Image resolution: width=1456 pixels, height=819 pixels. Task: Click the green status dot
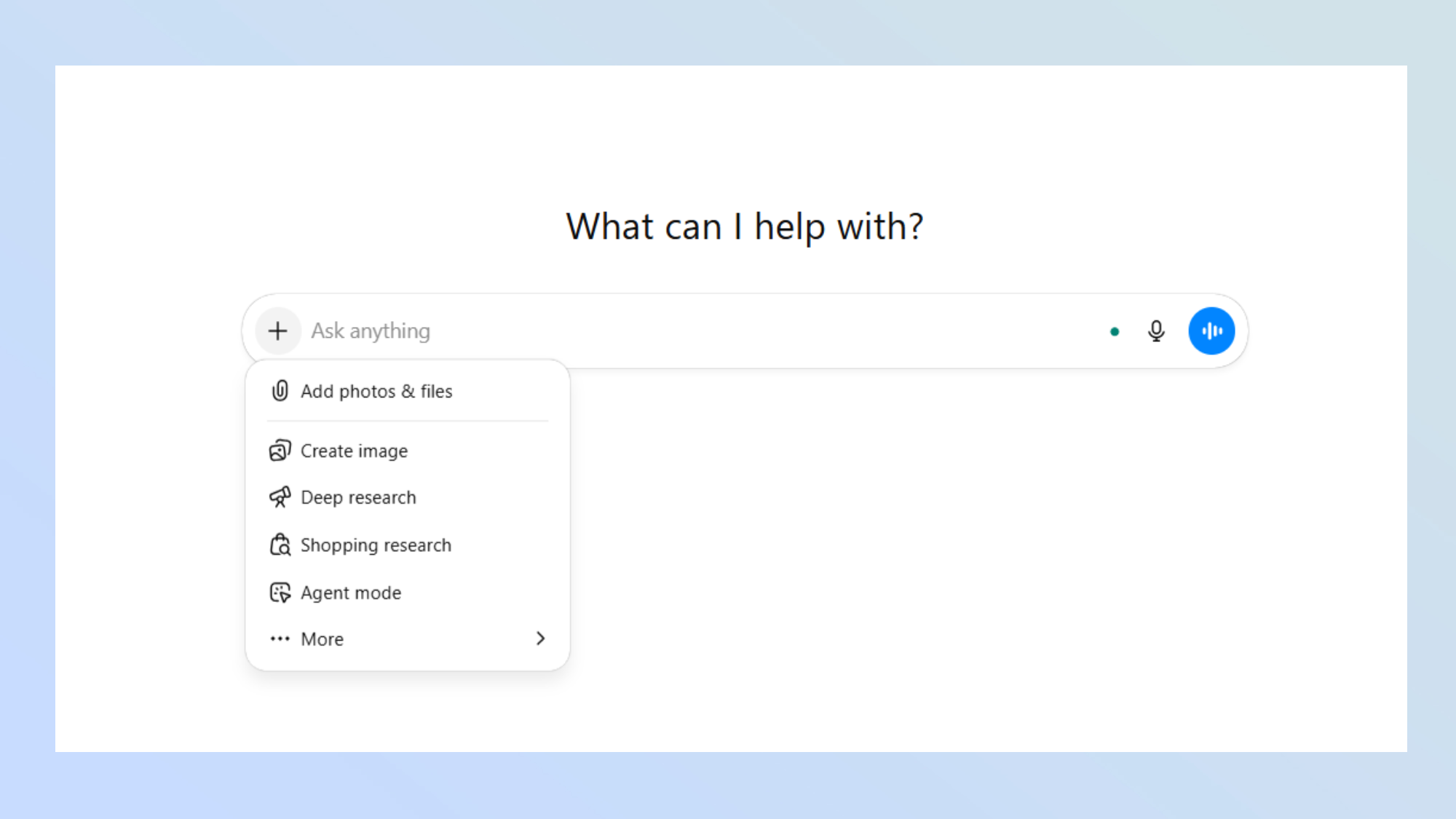(x=1115, y=332)
